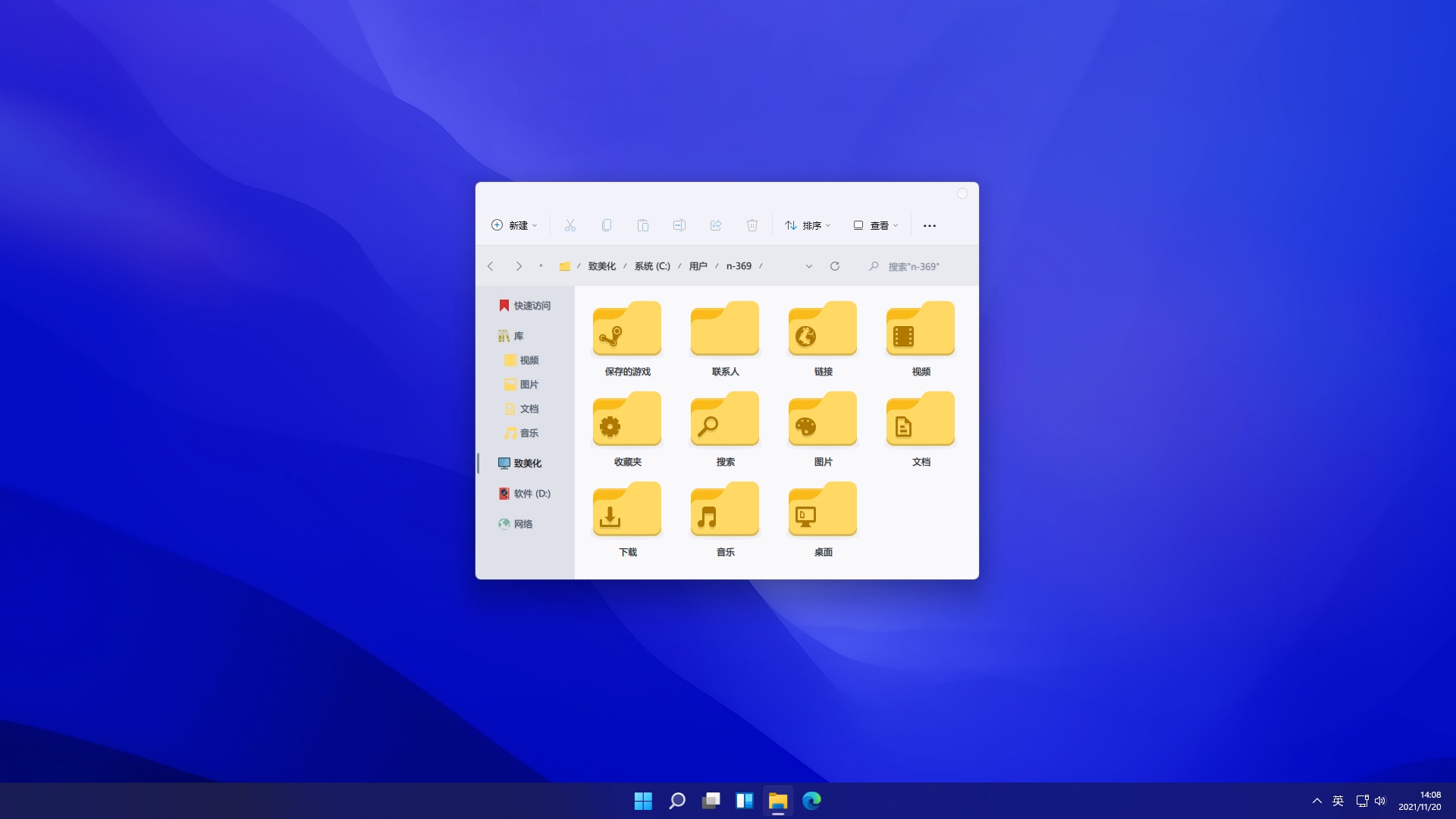The image size is (1456, 819).
Task: Click the Share toolbar icon
Action: click(716, 225)
